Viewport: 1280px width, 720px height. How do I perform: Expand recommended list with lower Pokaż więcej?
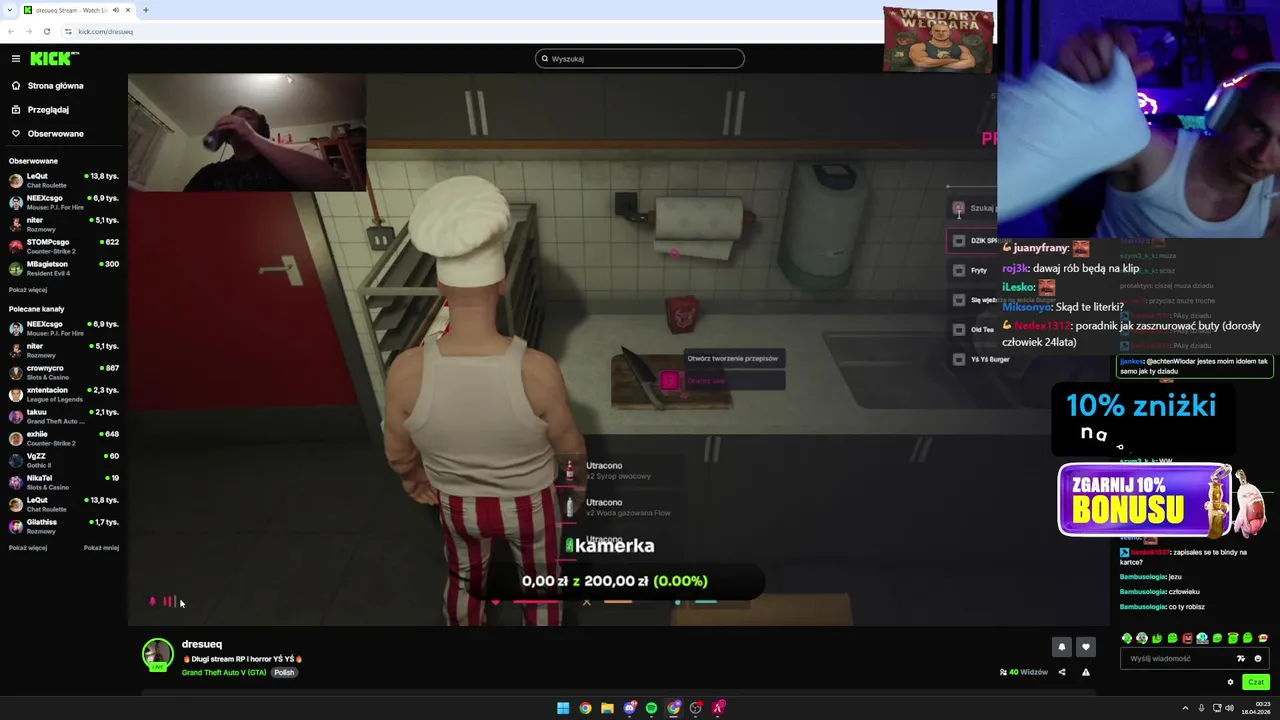[x=28, y=548]
